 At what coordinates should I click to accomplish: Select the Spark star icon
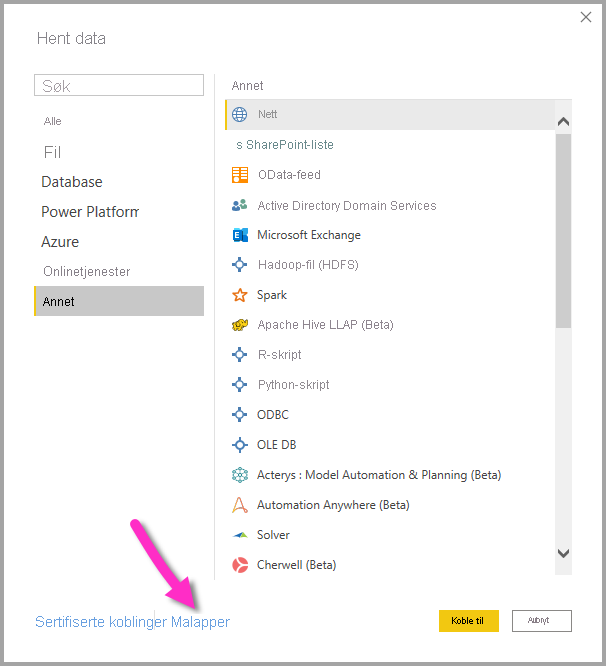point(240,295)
